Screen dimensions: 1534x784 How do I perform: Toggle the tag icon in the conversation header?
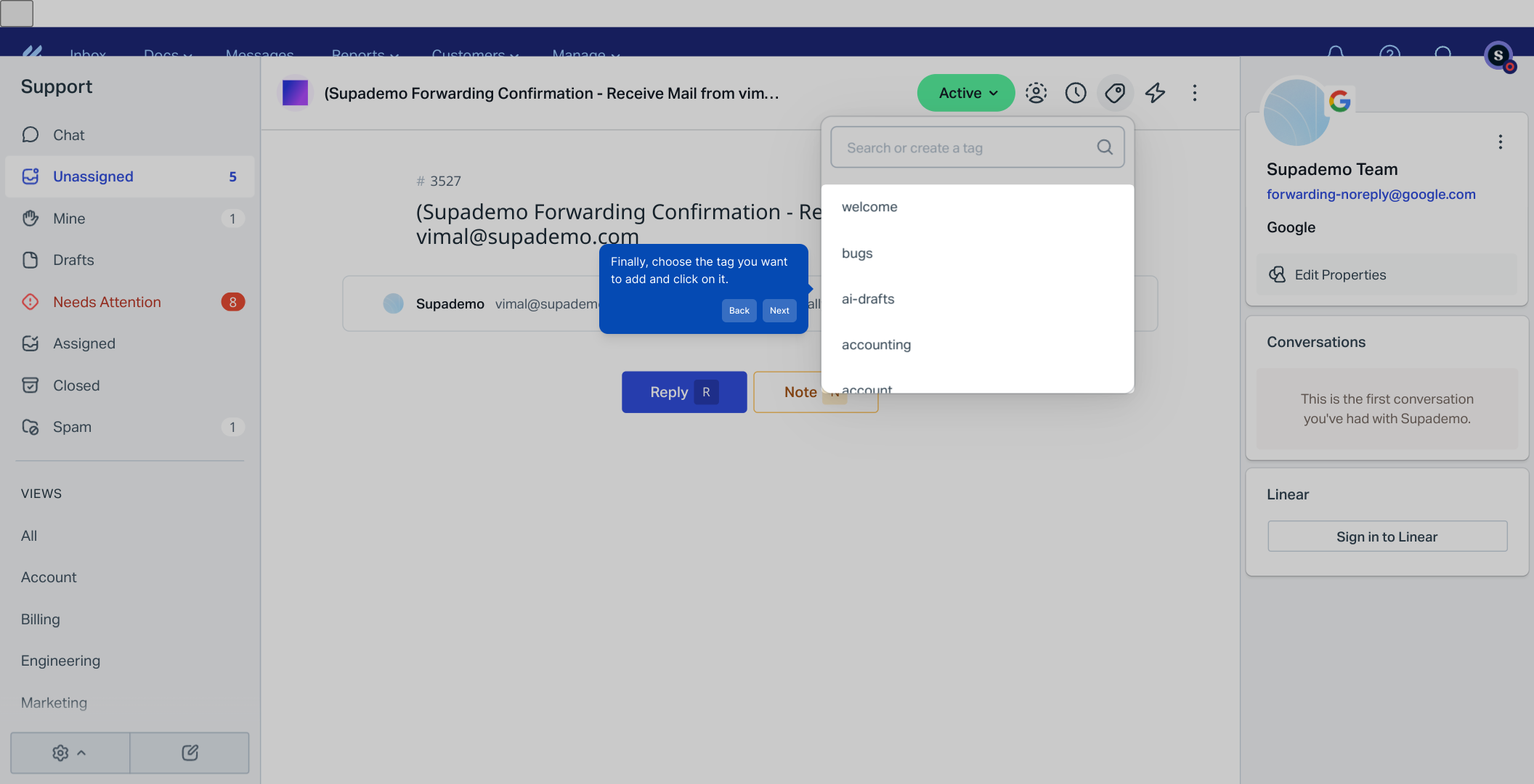click(x=1115, y=93)
